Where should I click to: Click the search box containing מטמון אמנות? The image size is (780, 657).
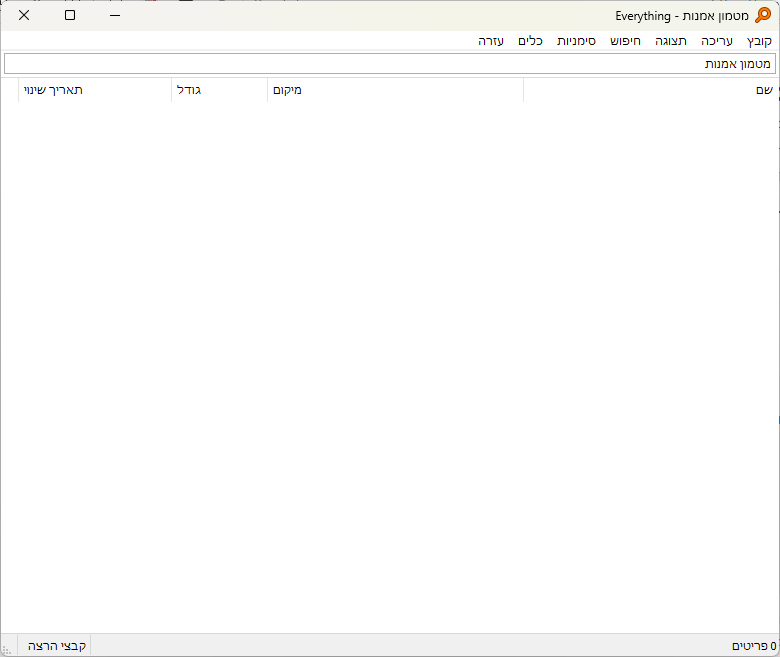(390, 64)
